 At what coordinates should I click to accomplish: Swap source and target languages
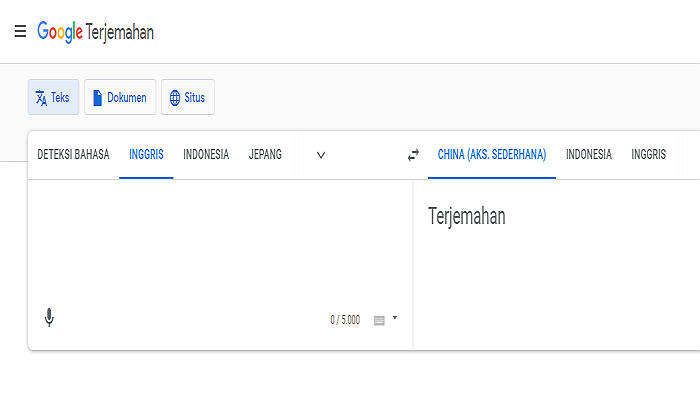[413, 155]
